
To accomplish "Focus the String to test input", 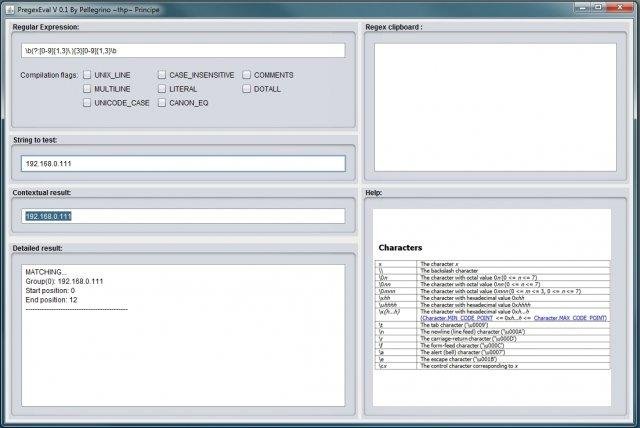I will [x=183, y=164].
